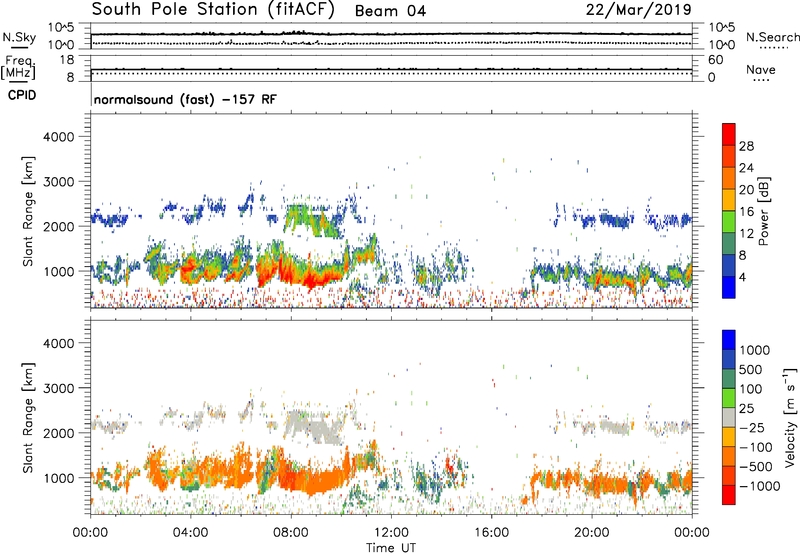This screenshot has width=800, height=554.
Task: Click the "3000" range tick of the velocity panel
Action: click(x=58, y=388)
